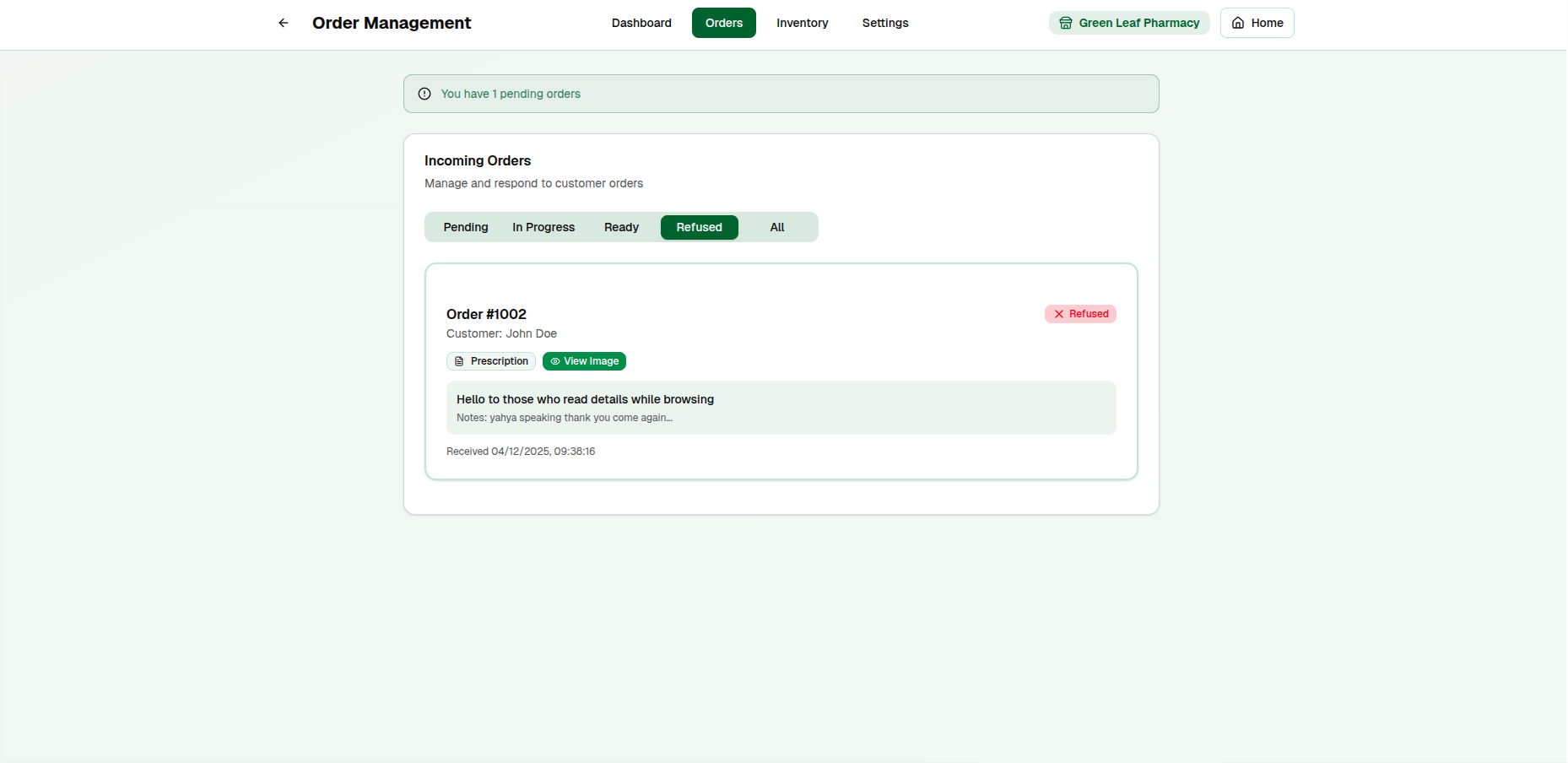Open the Dashboard page
Screen dimensions: 1568x763
tap(641, 23)
